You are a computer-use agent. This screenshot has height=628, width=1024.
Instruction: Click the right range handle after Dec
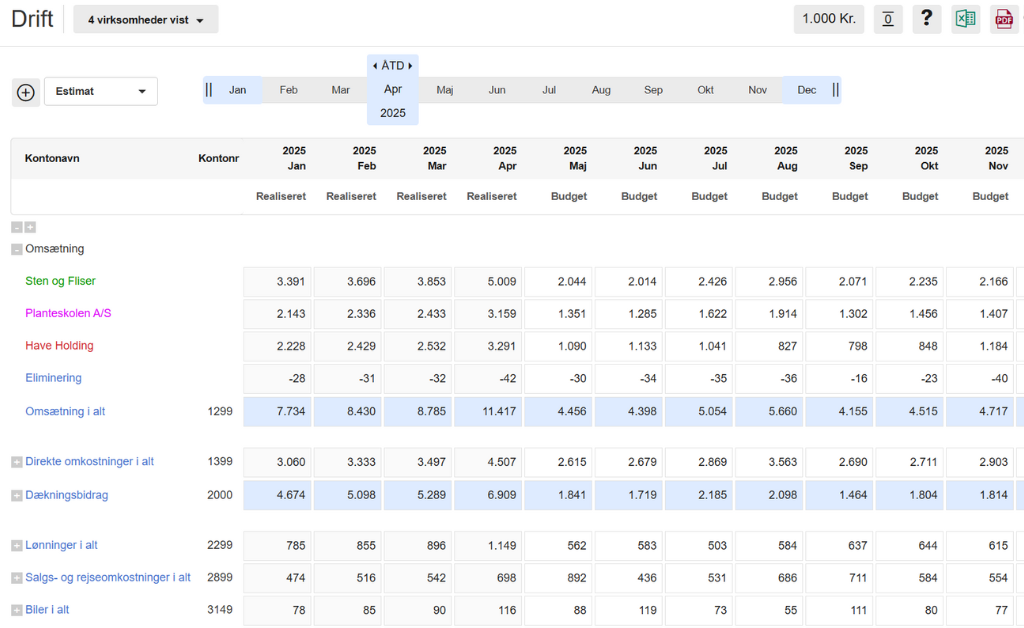click(835, 90)
